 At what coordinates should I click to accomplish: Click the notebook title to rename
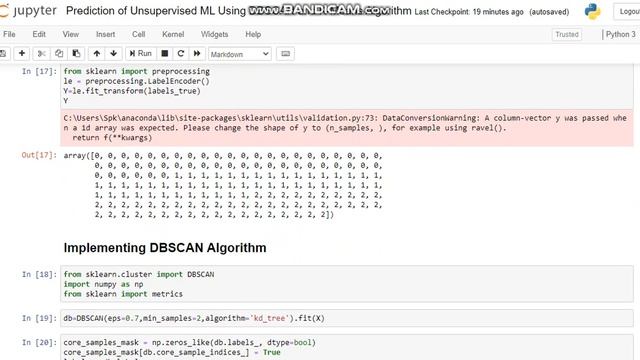(238, 11)
